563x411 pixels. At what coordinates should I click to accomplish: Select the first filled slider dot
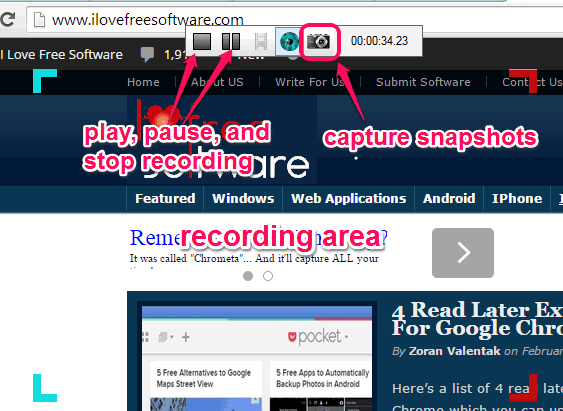pos(248,276)
